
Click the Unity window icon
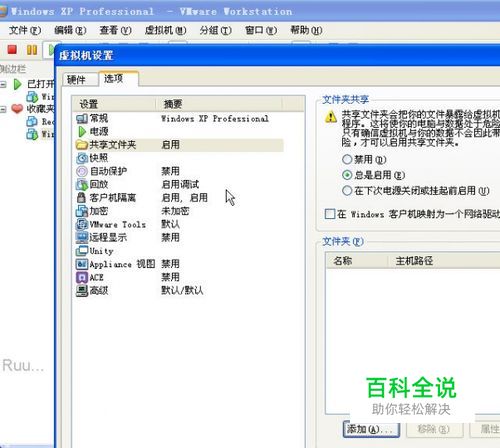tap(82, 251)
